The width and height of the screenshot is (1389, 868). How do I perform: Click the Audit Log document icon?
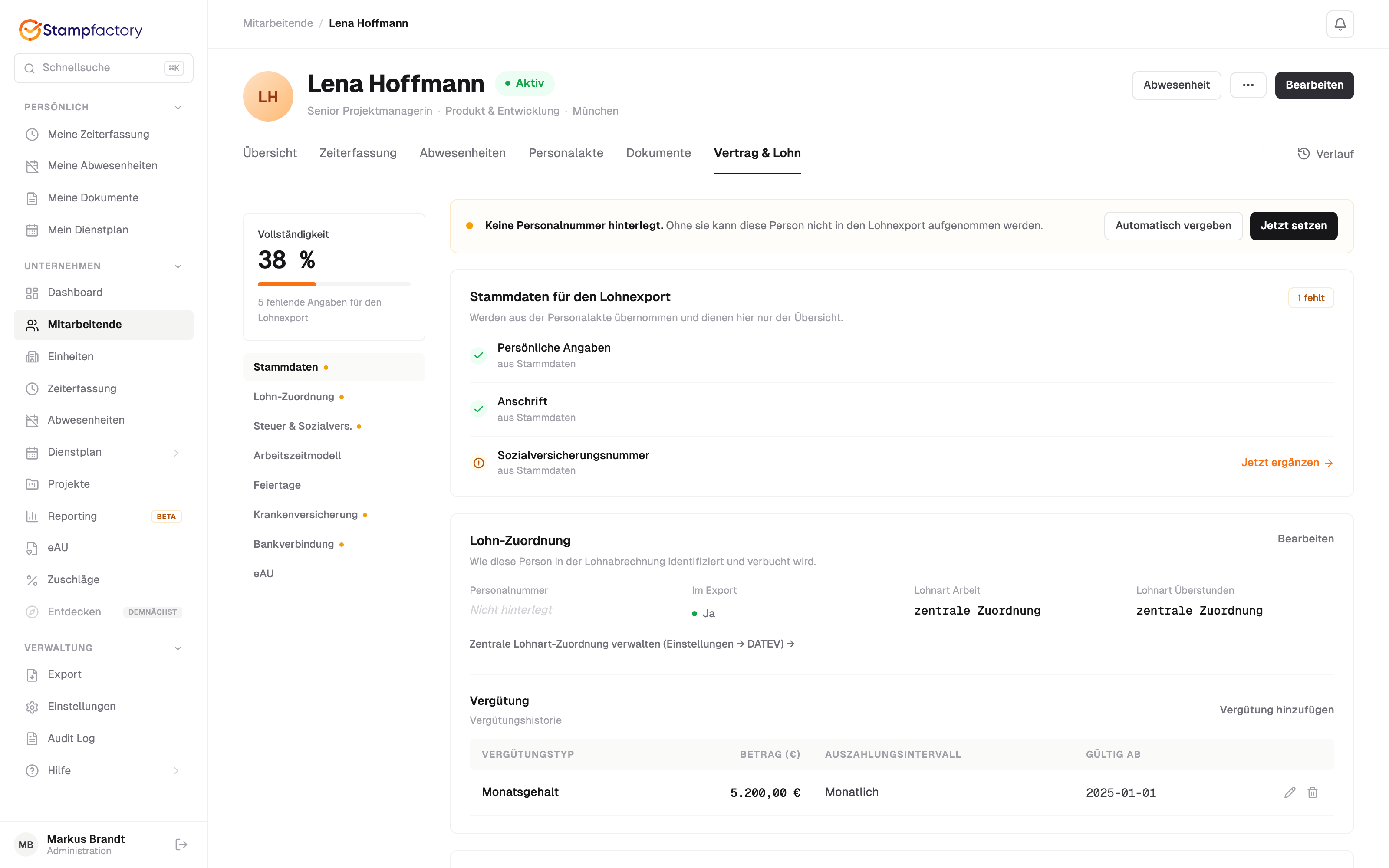coord(32,739)
